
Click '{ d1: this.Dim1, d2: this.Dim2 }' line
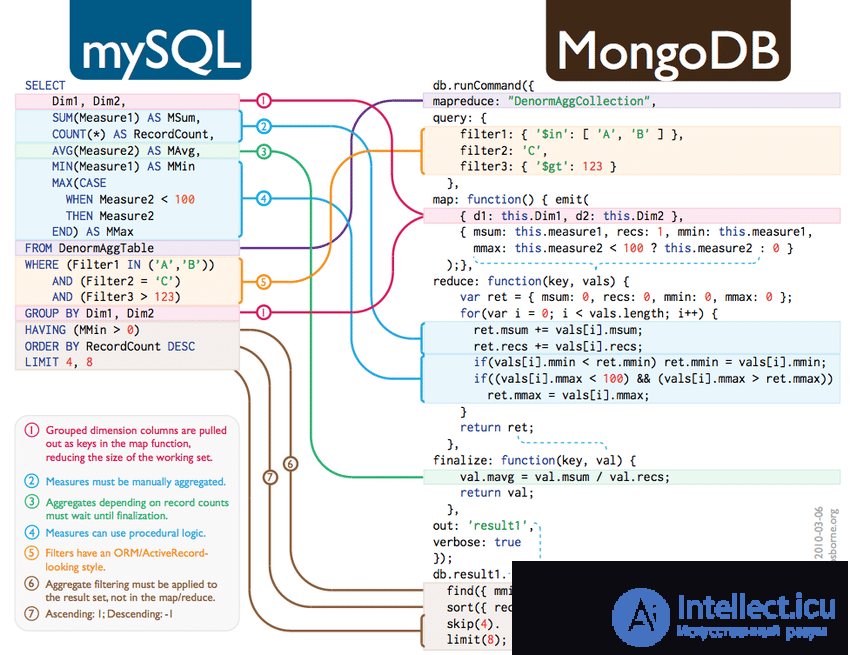pyautogui.click(x=571, y=216)
